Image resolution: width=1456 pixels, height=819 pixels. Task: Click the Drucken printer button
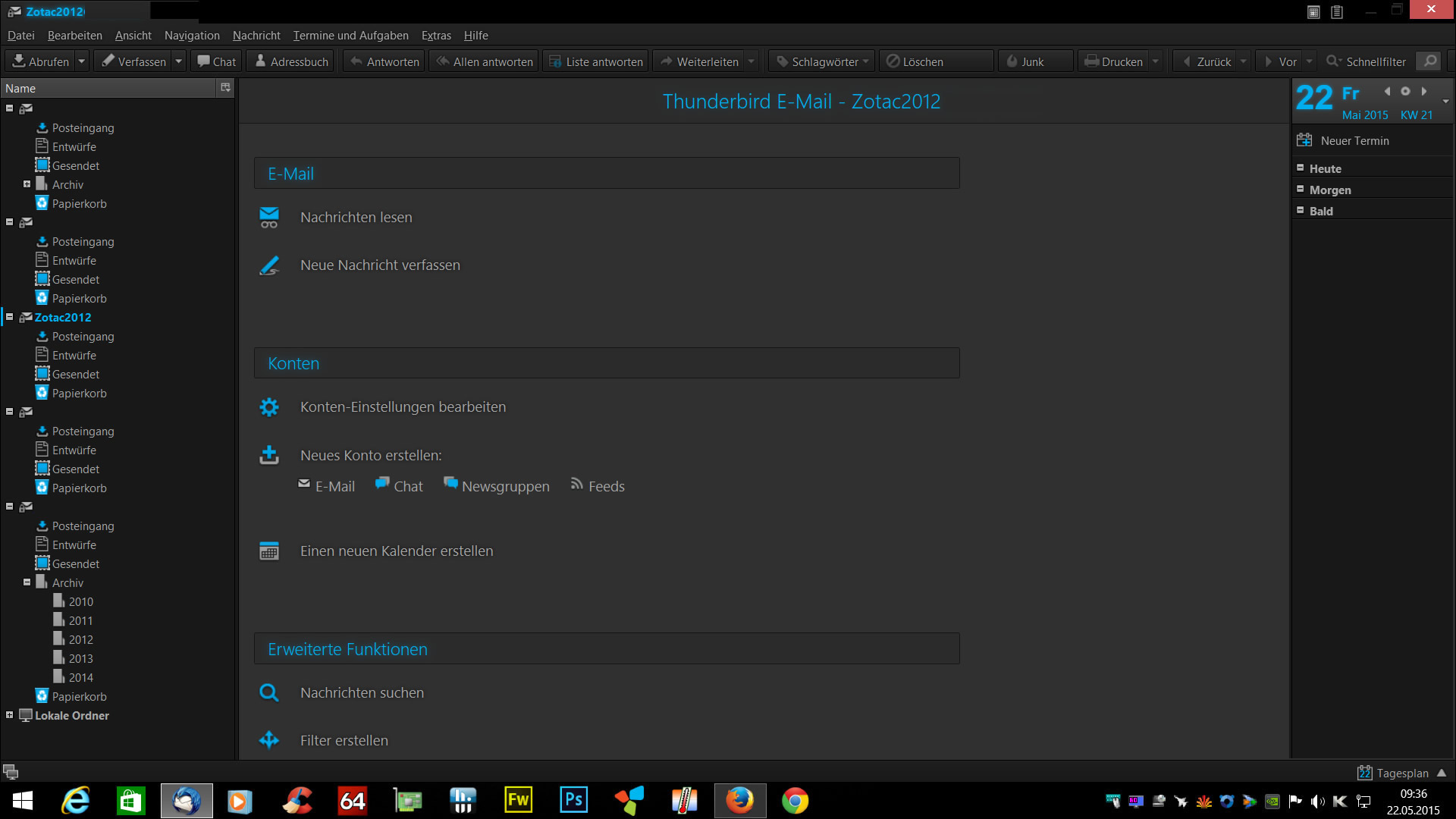pyautogui.click(x=1113, y=61)
